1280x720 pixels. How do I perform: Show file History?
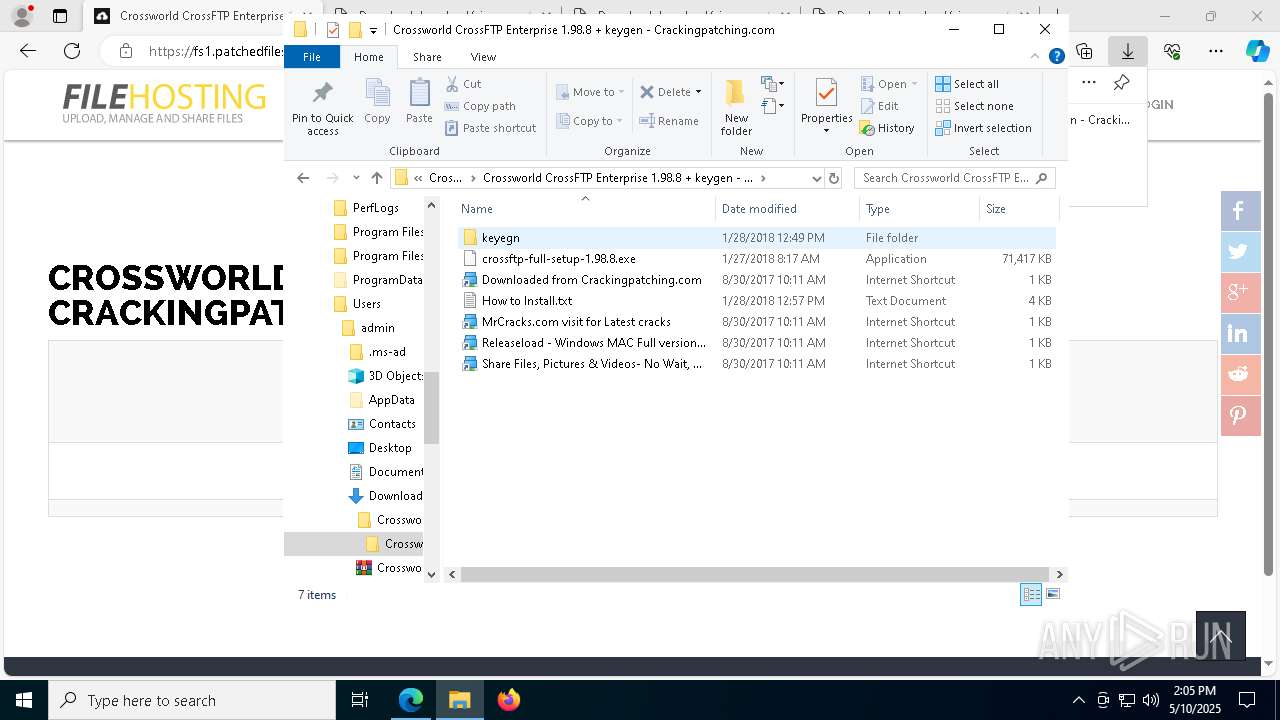pos(887,128)
